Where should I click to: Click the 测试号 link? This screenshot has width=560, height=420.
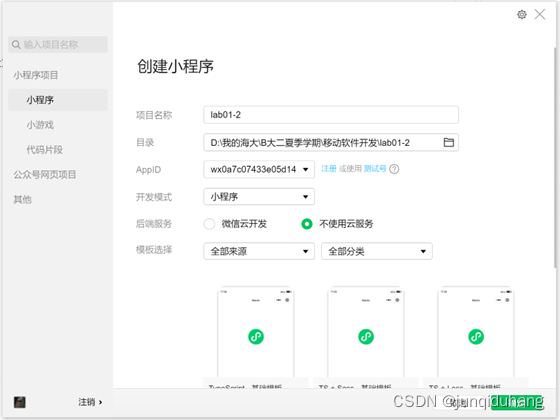375,169
